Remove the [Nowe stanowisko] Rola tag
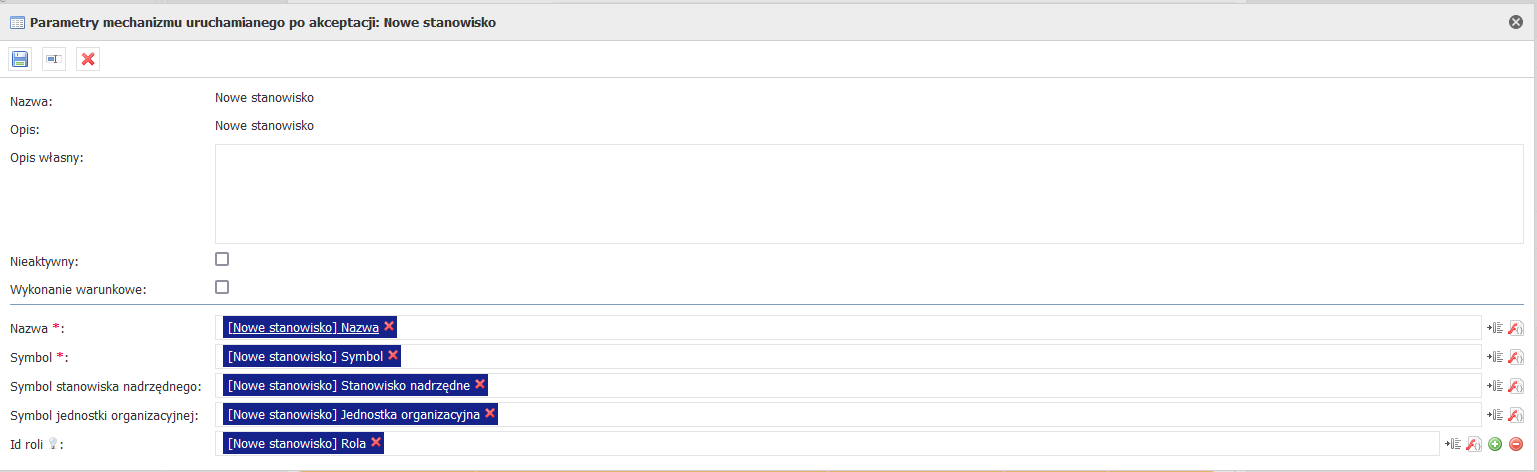 pos(376,442)
